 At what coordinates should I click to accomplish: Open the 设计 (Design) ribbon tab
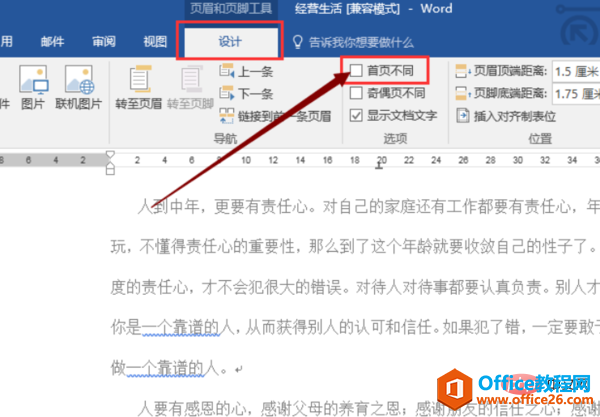[230, 41]
